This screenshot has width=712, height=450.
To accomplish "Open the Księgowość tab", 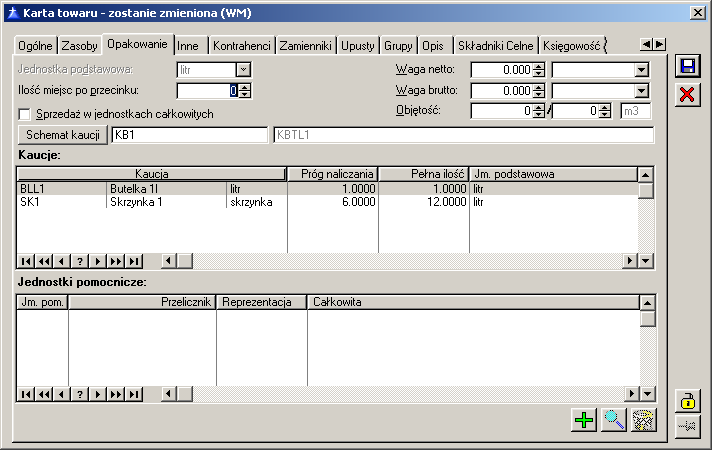I will [x=572, y=46].
